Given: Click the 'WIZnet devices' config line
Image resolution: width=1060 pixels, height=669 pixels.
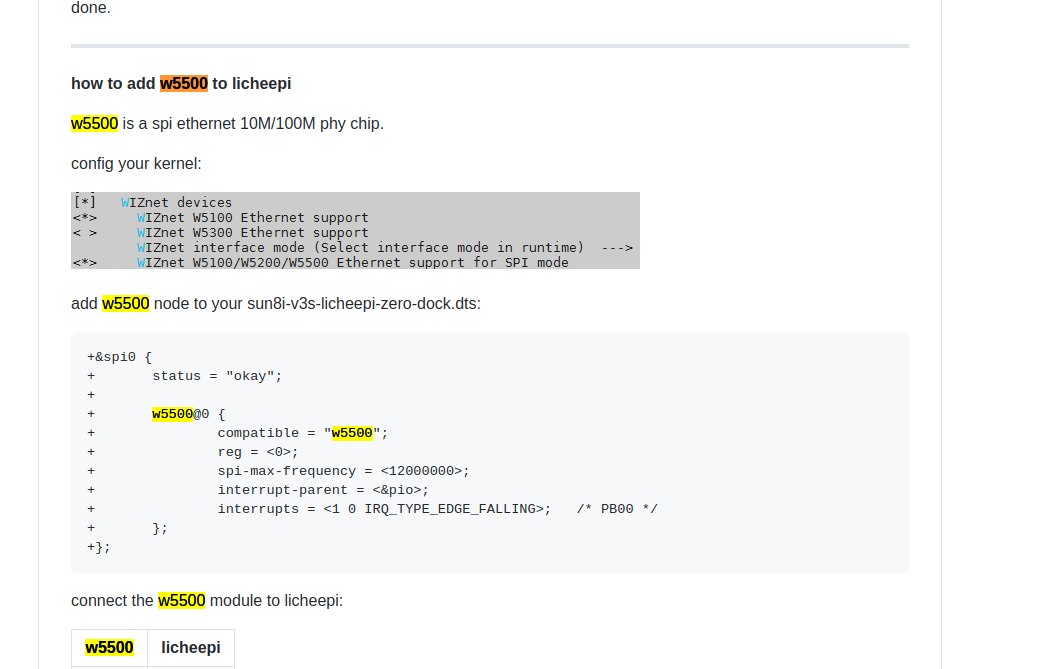Looking at the screenshot, I should click(176, 203).
